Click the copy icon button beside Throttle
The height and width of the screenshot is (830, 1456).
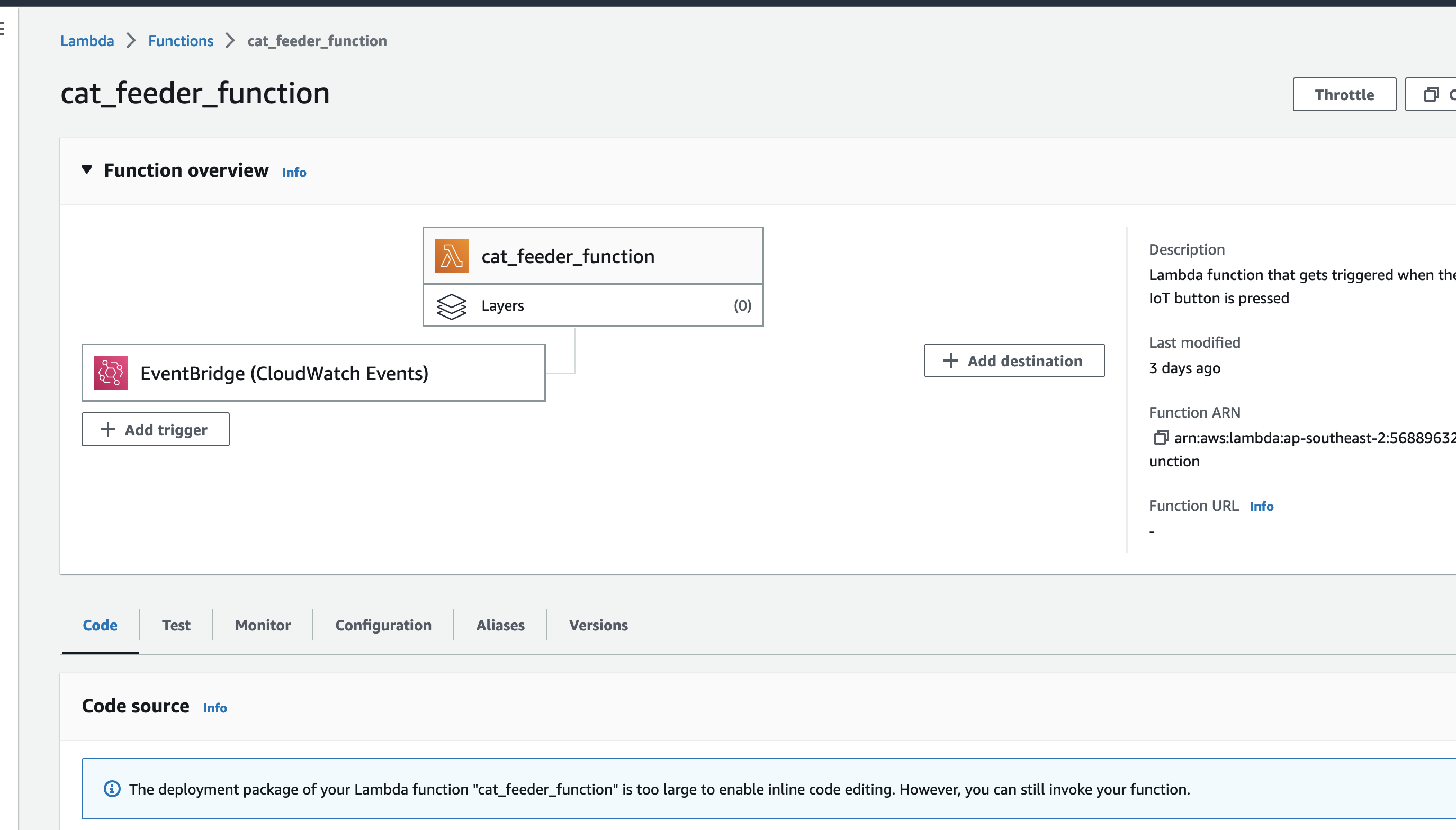[x=1431, y=95]
